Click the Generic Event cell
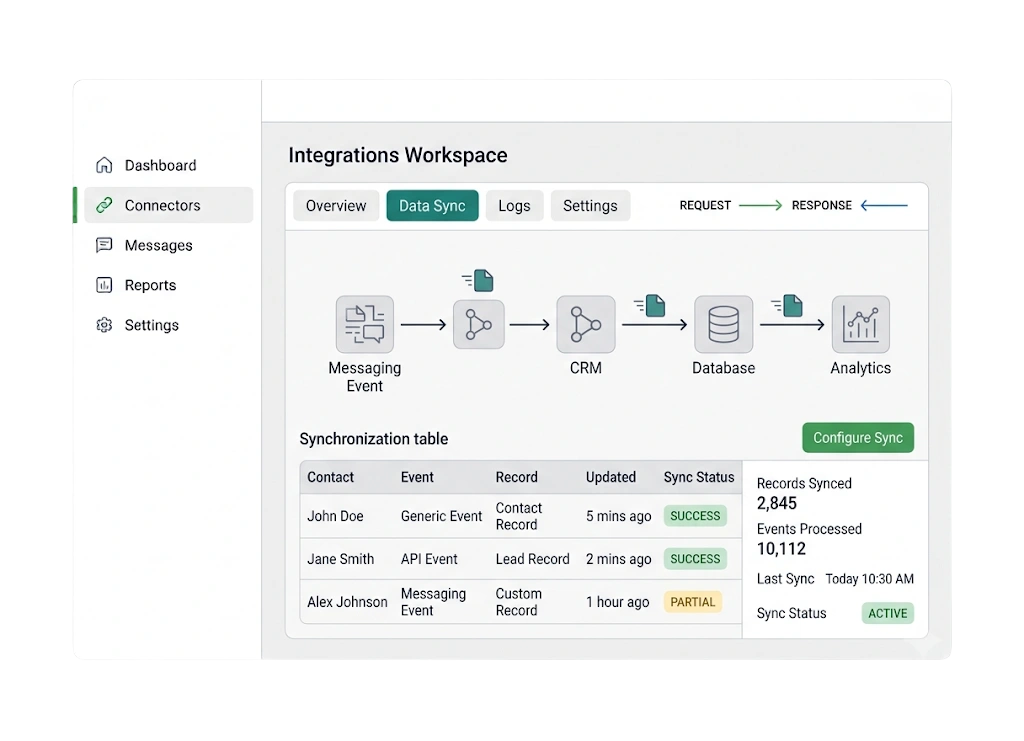The width and height of the screenshot is (1024, 741). pos(441,516)
